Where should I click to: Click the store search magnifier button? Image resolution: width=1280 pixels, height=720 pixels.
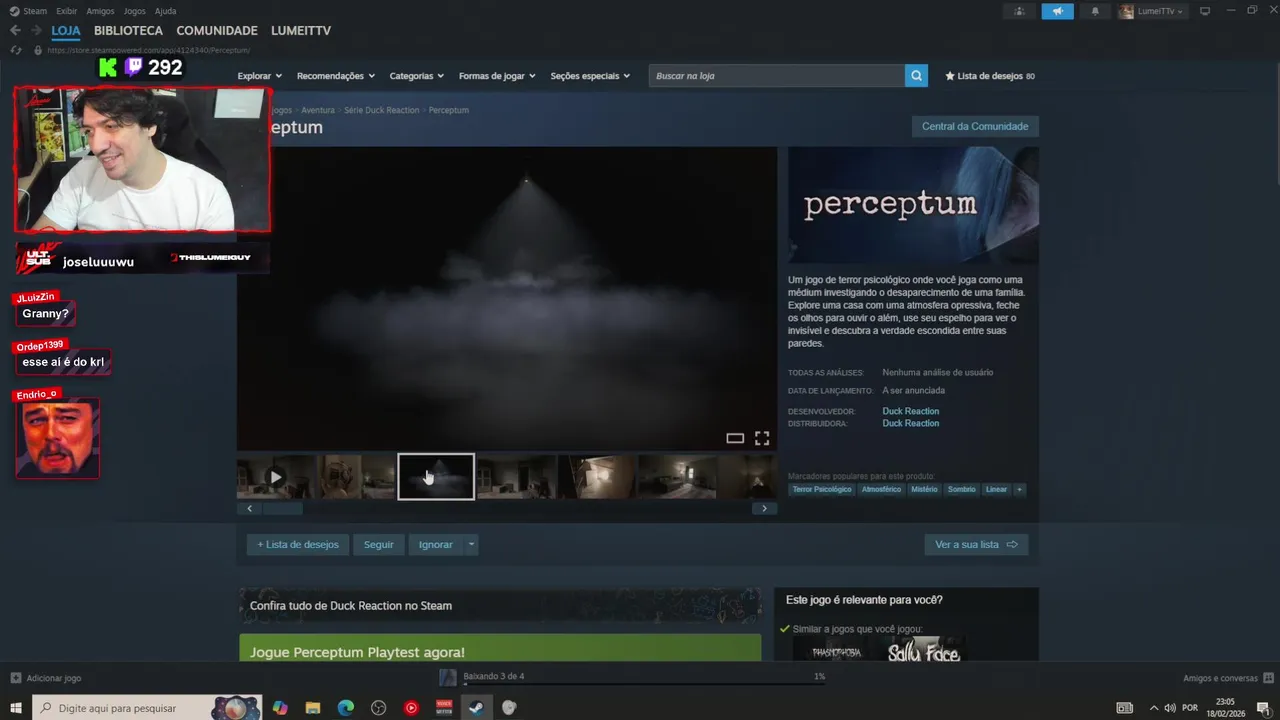point(916,76)
